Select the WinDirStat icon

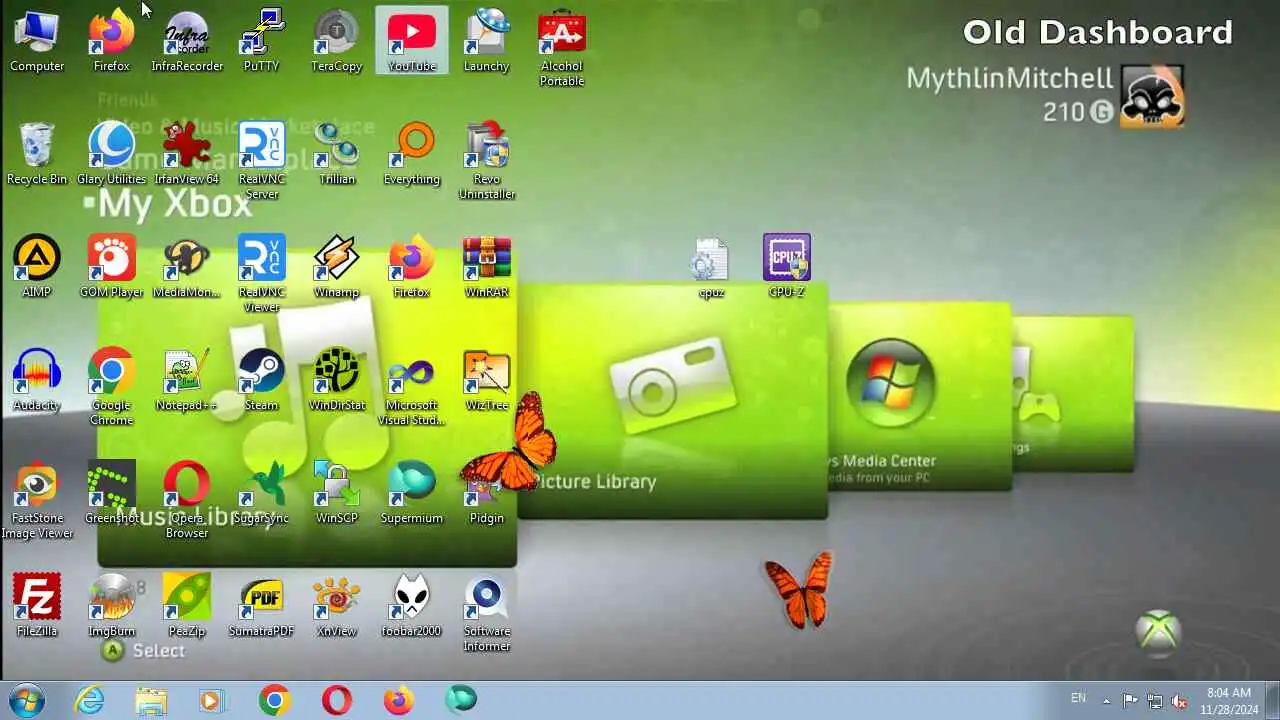coord(337,380)
